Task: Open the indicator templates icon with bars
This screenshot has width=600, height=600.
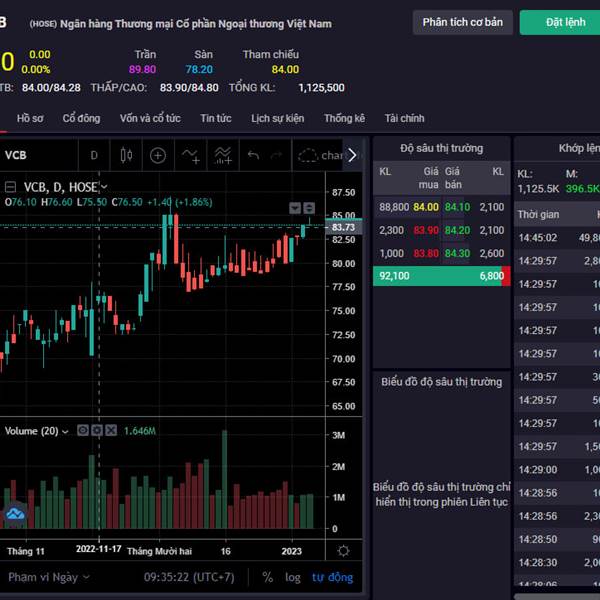Action: pyautogui.click(x=223, y=155)
